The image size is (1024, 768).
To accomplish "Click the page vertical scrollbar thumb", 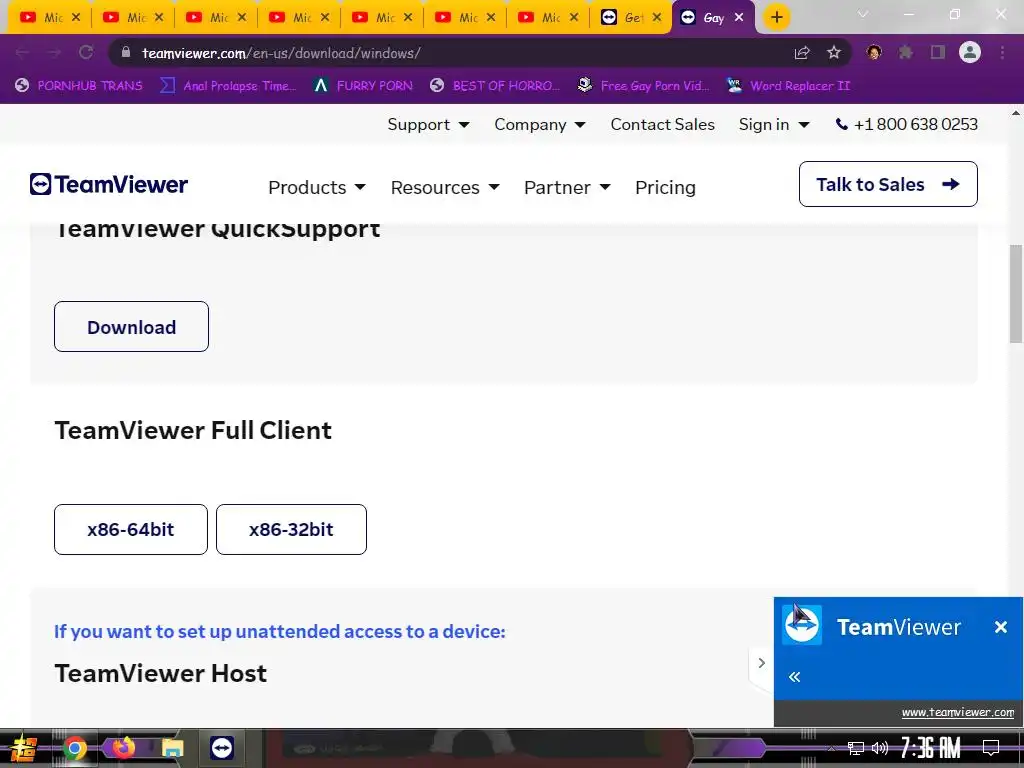I will (1016, 294).
